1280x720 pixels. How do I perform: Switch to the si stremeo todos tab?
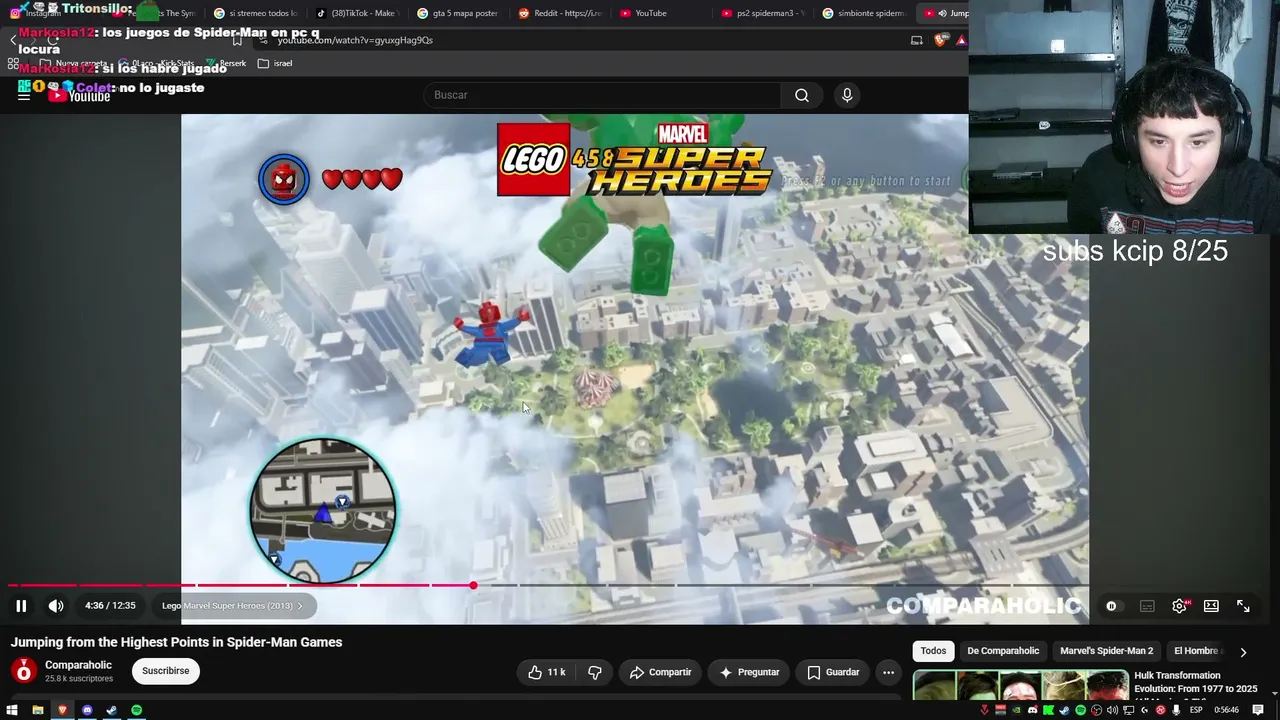point(256,13)
